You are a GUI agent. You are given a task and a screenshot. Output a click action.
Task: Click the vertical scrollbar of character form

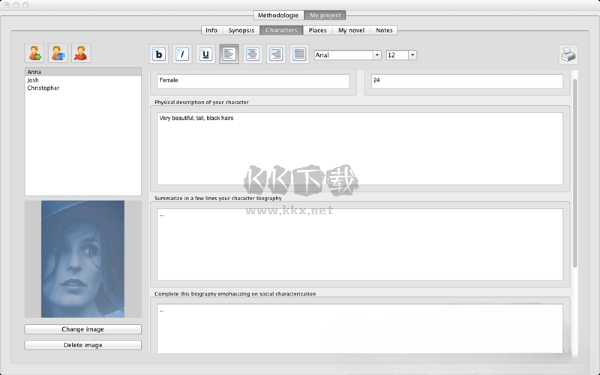coord(575,173)
